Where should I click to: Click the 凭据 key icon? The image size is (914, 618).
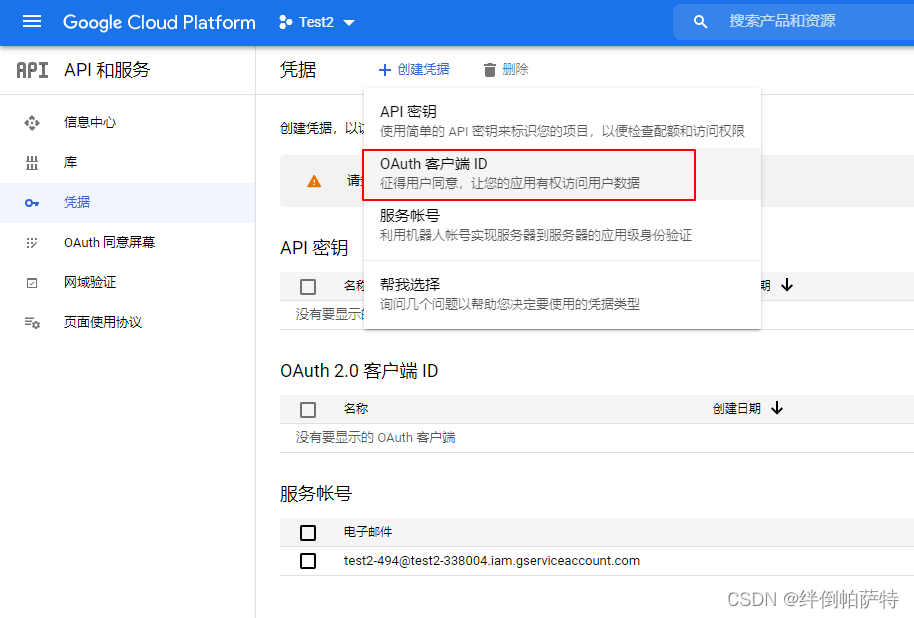click(32, 203)
